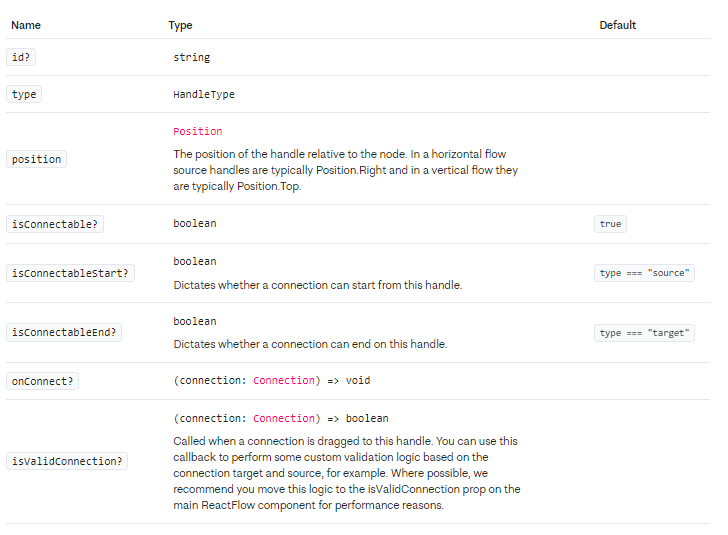Click the Name column header
The height and width of the screenshot is (535, 728).
(x=26, y=25)
